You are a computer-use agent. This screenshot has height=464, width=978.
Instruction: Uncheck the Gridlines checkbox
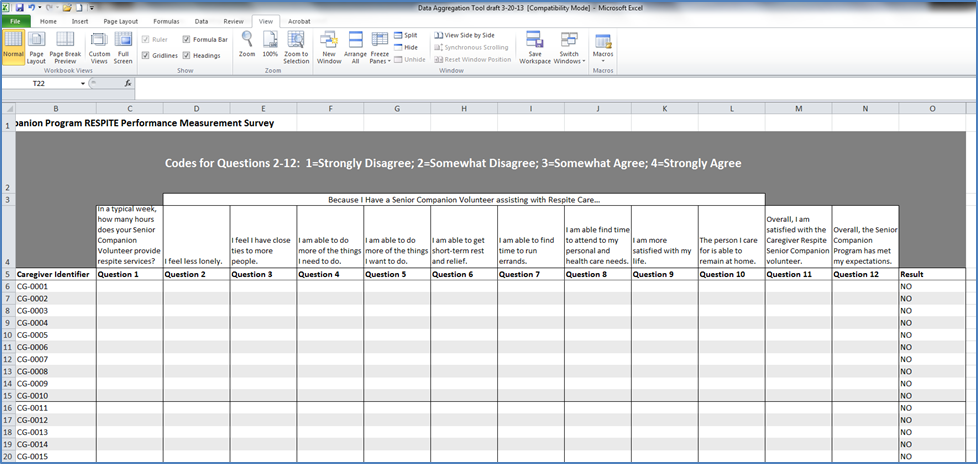[x=146, y=56]
